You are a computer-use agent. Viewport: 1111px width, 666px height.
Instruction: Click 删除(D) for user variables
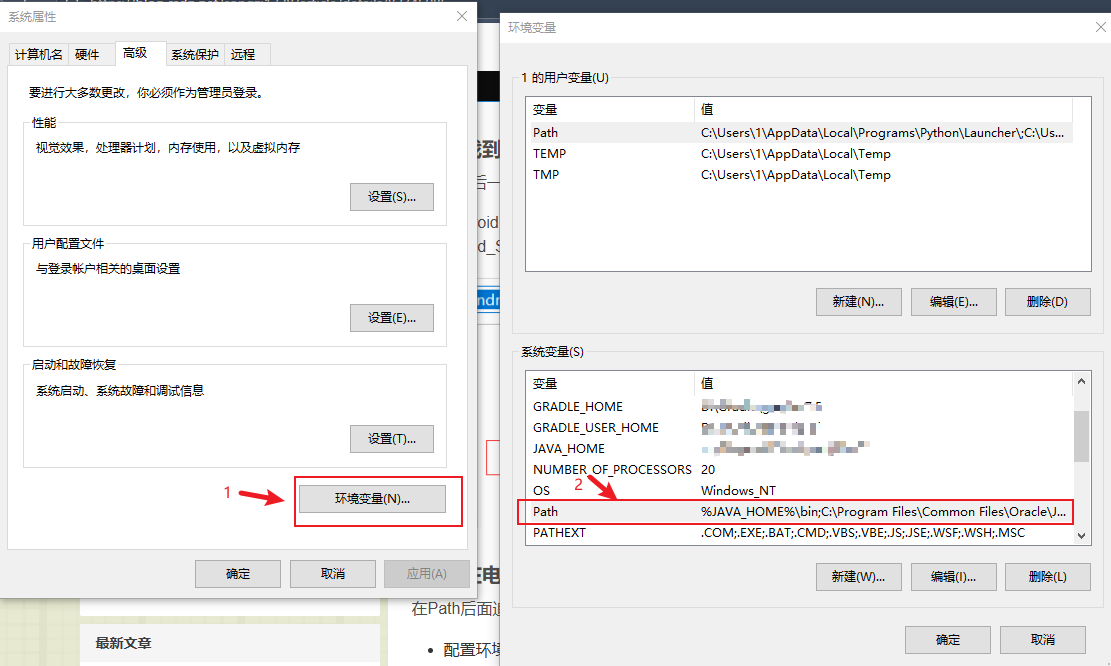1048,302
